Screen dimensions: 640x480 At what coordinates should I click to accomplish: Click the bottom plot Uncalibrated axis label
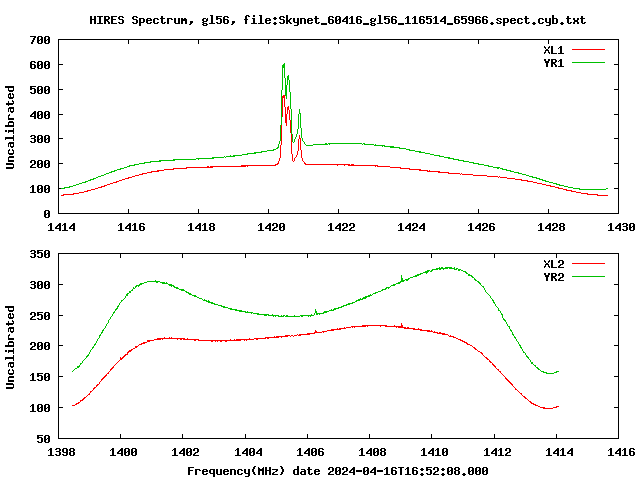(x=10, y=347)
